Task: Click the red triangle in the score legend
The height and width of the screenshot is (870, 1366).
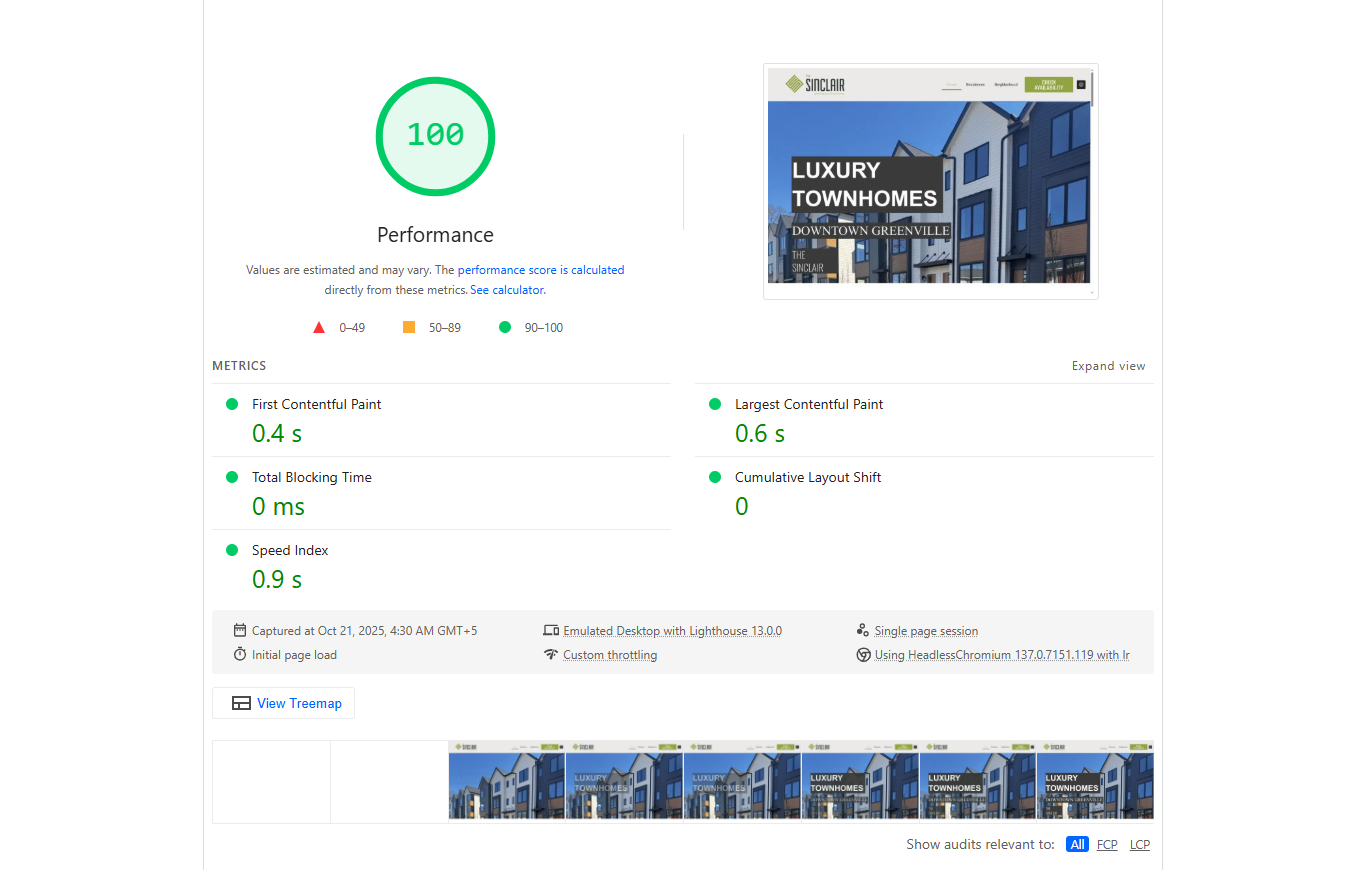Action: pyautogui.click(x=318, y=326)
